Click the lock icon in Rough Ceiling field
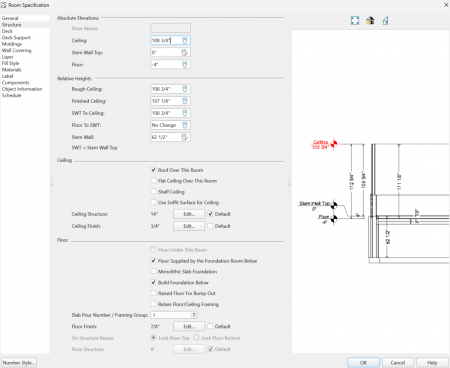This screenshot has height=368, width=450. click(x=185, y=89)
